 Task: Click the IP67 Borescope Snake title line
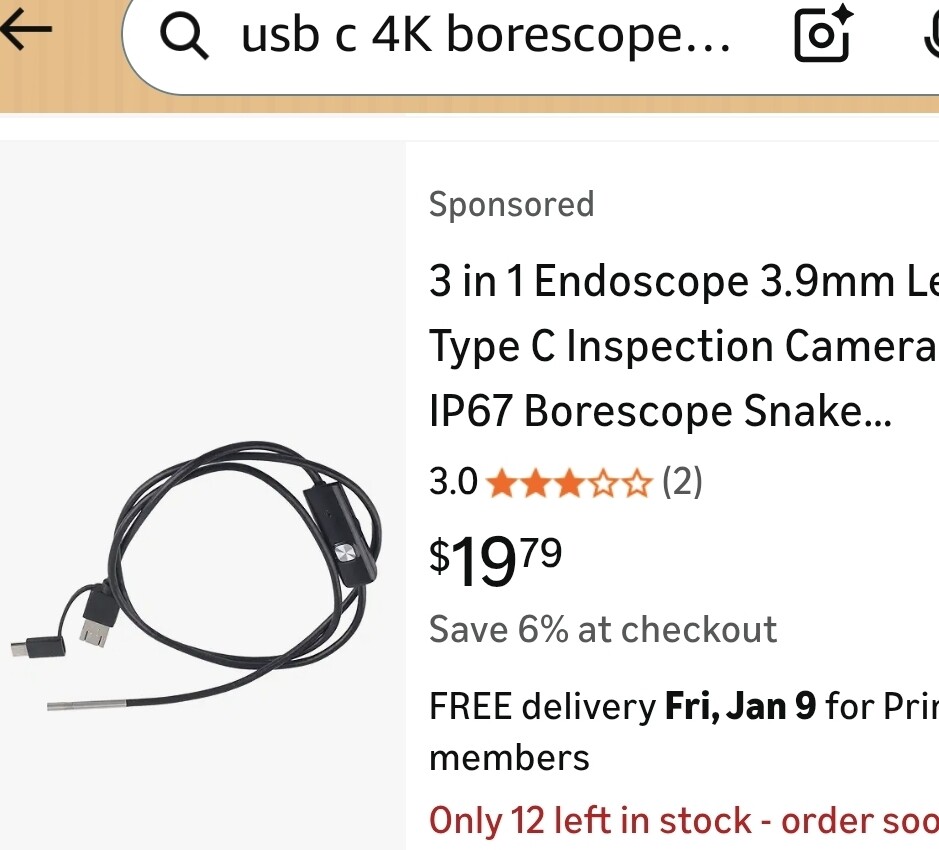coord(660,411)
